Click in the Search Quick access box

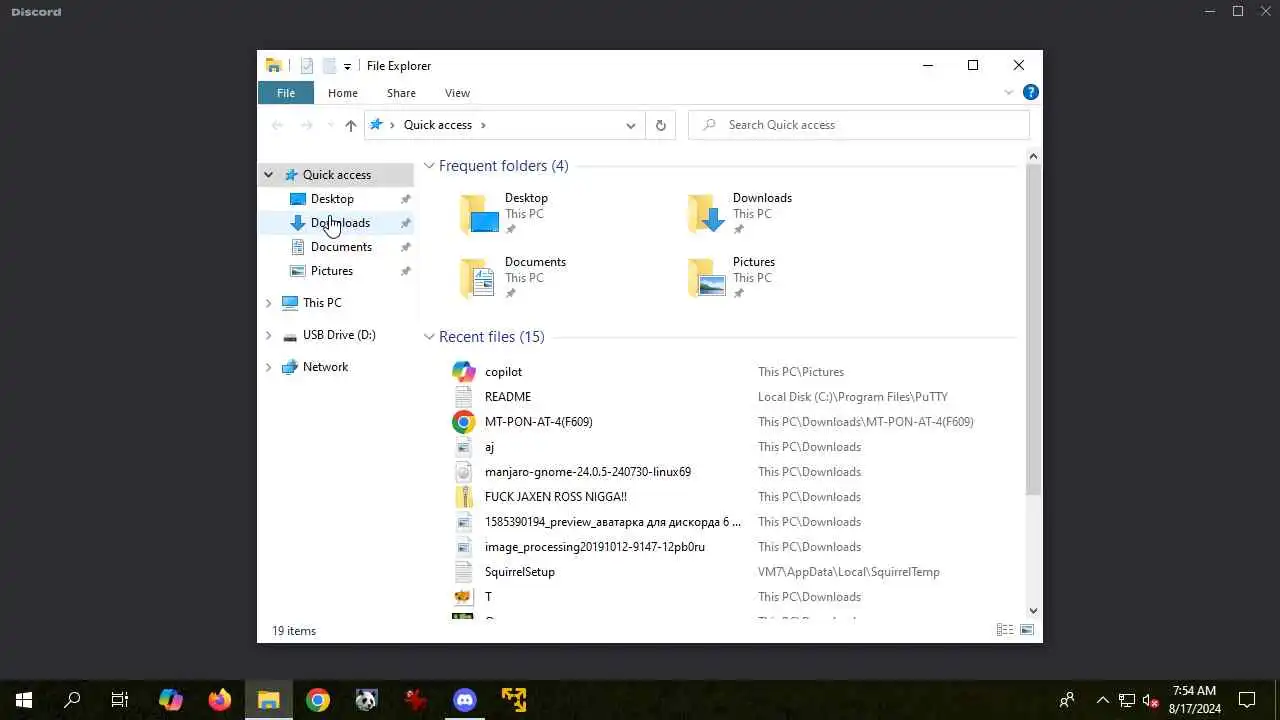(x=859, y=125)
